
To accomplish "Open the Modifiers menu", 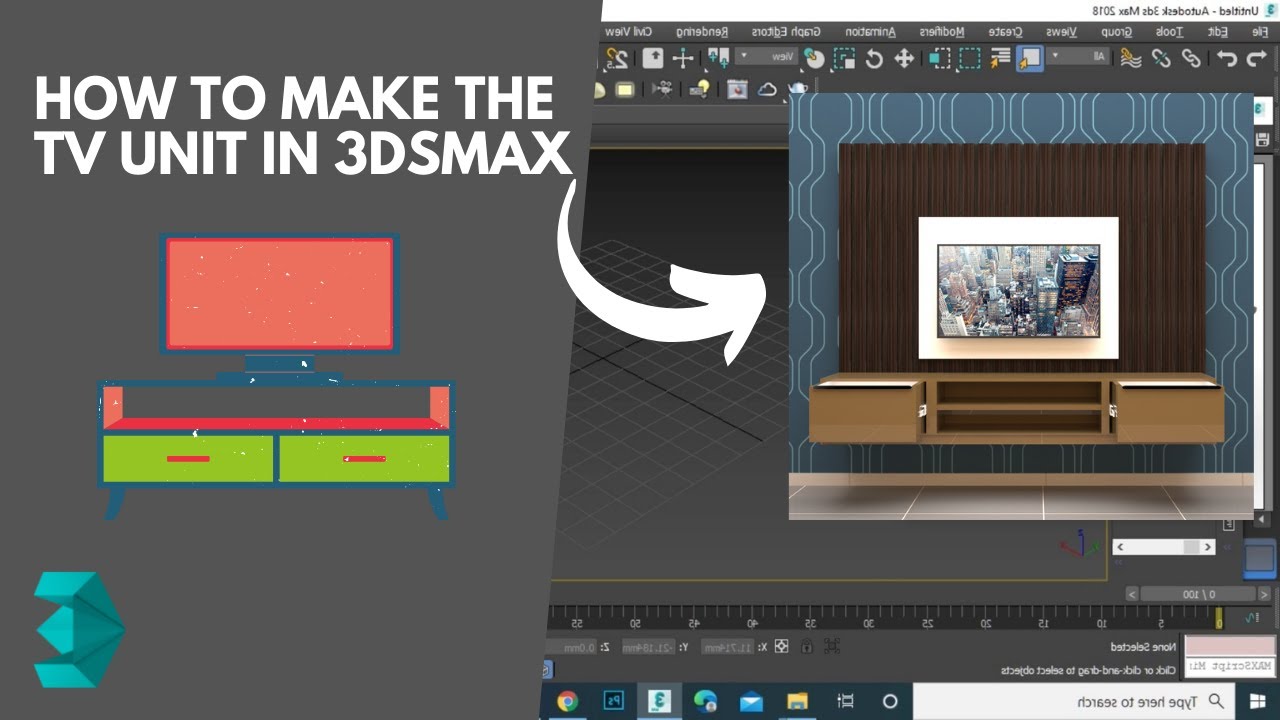I will [x=940, y=32].
